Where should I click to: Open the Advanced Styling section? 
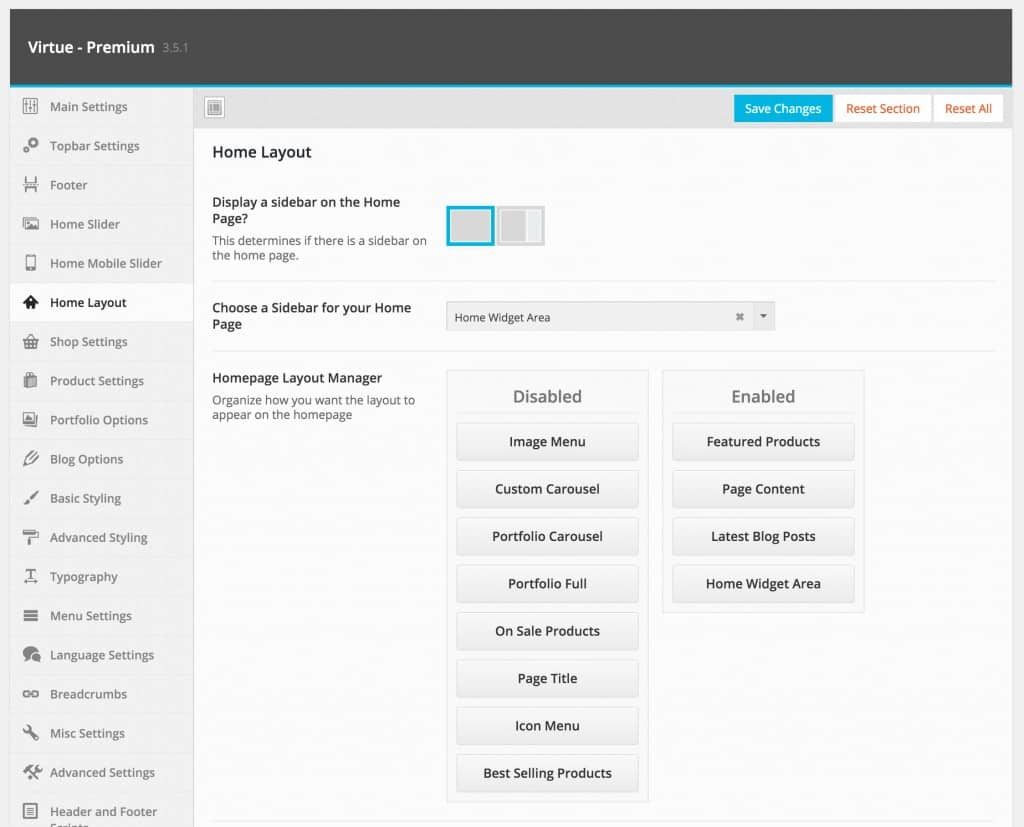(x=101, y=538)
